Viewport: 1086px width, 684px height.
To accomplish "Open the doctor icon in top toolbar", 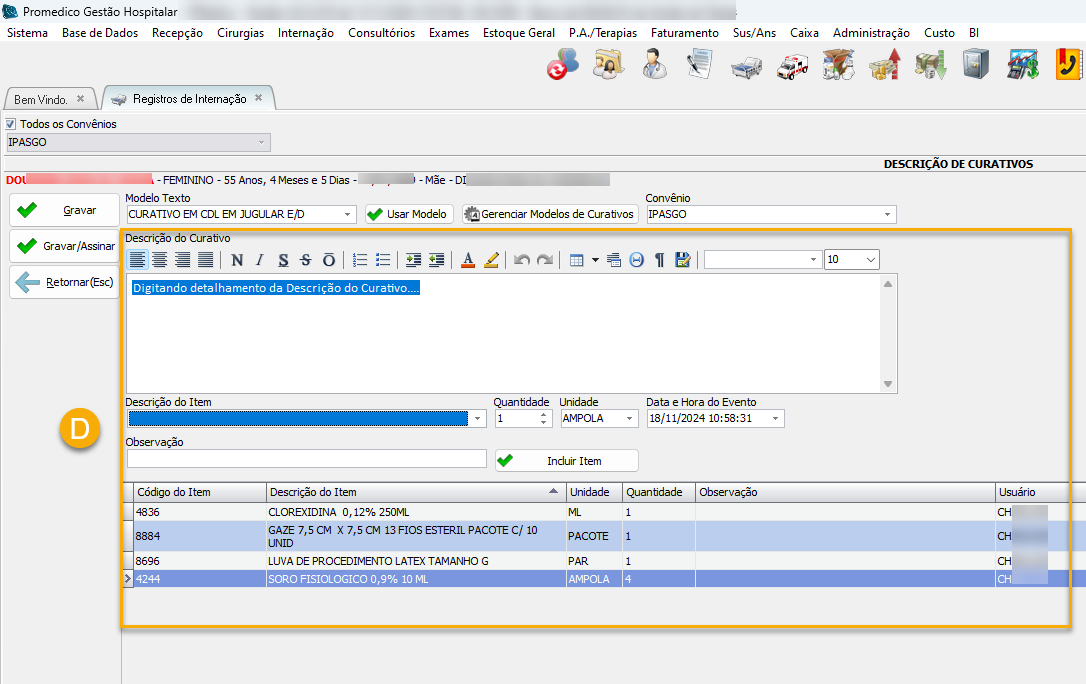I will tap(653, 66).
